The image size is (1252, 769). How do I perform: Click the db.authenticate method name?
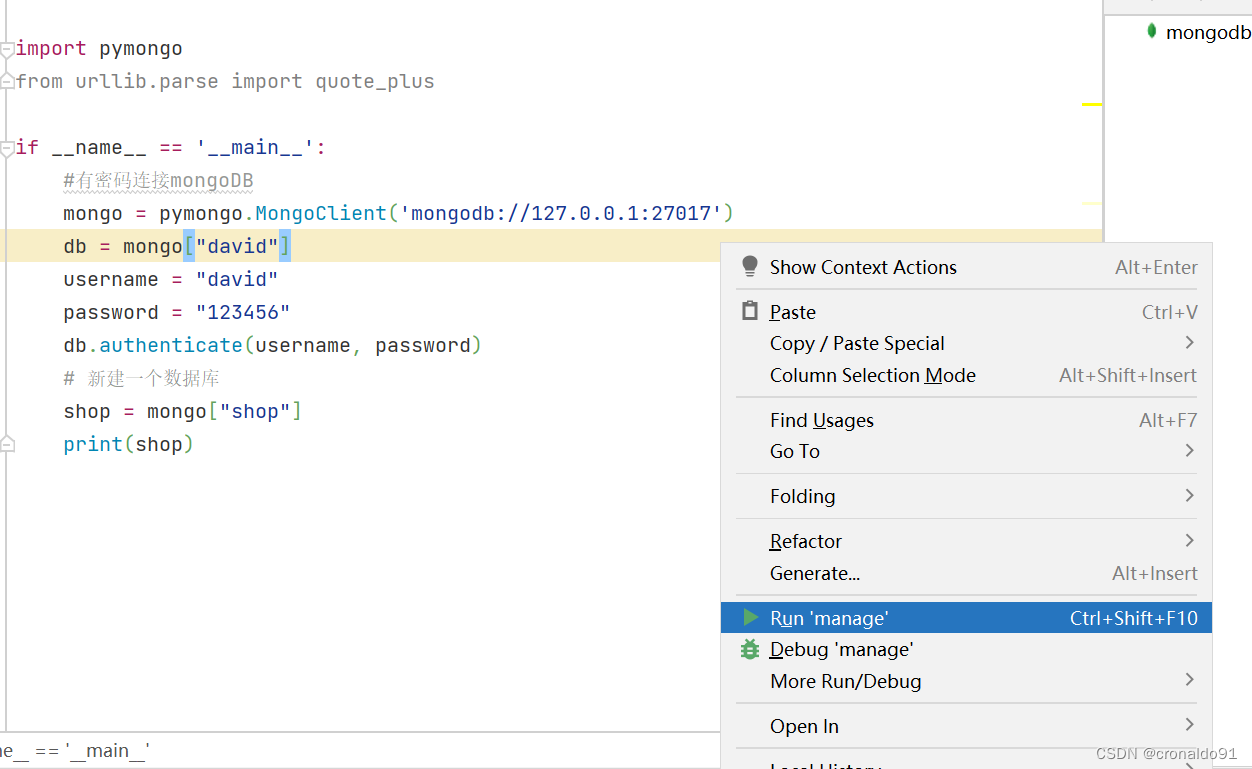pos(171,345)
